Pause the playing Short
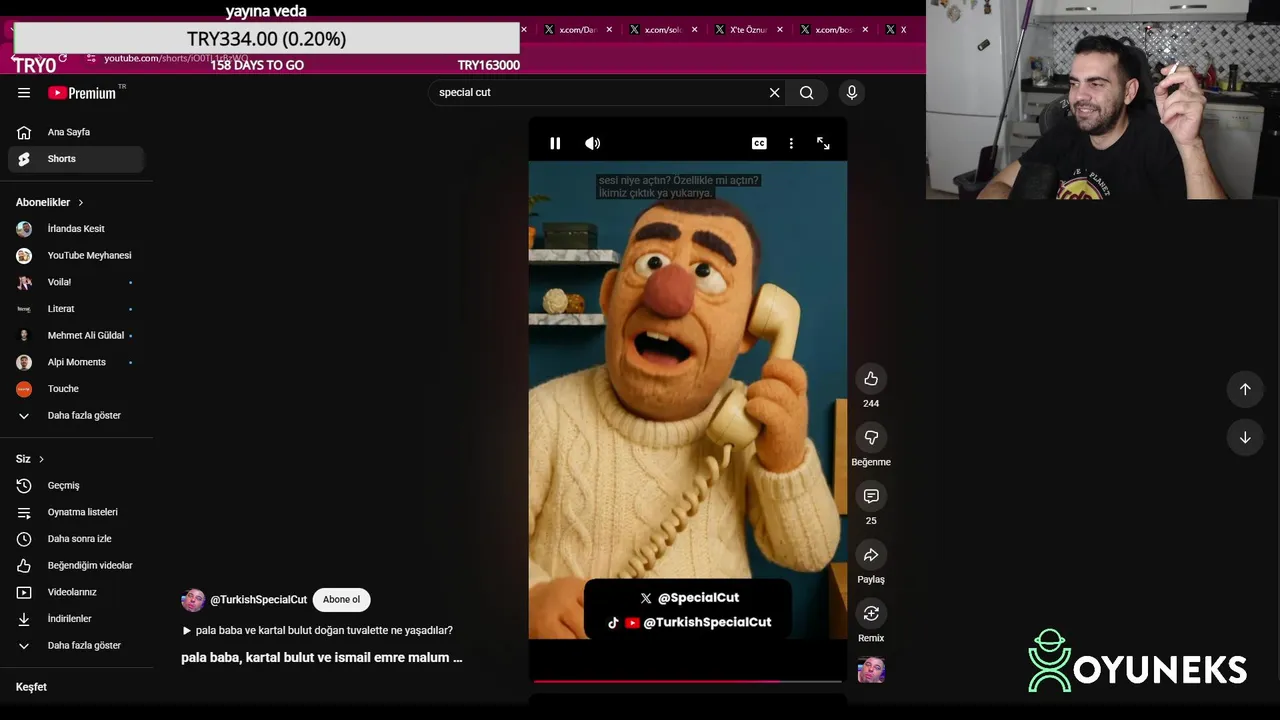The width and height of the screenshot is (1280, 720). [555, 143]
